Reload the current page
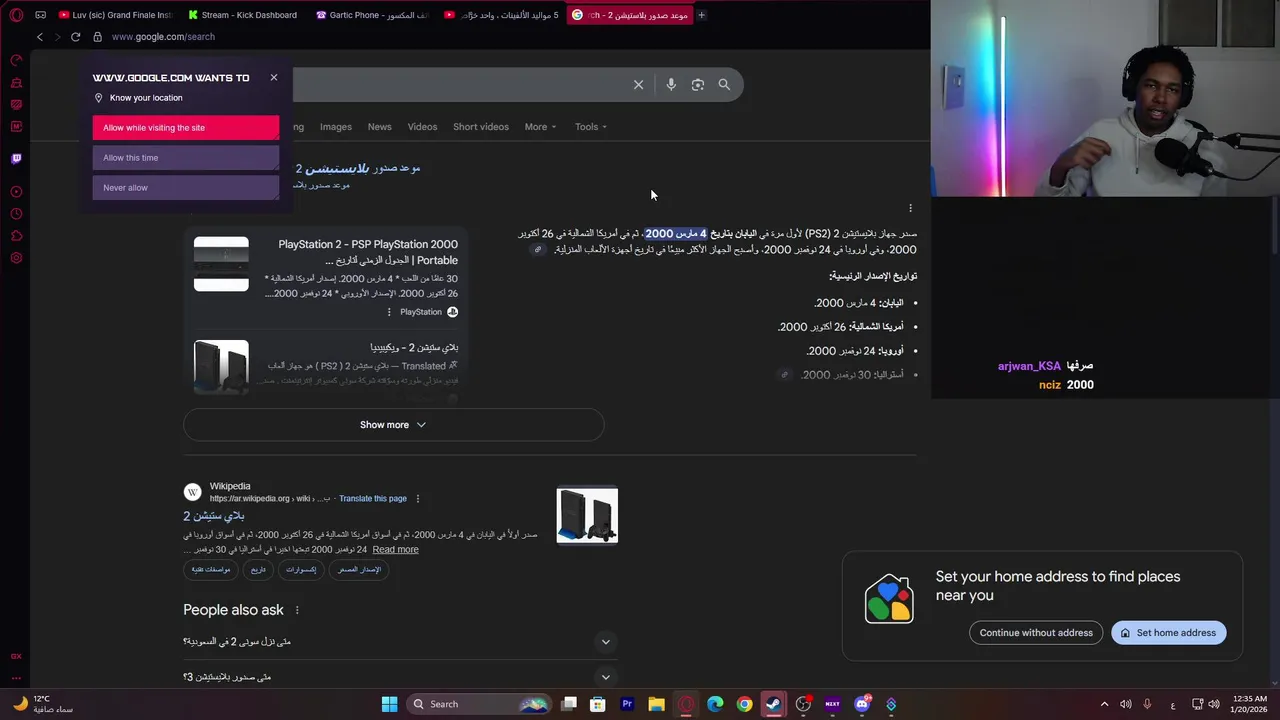 pos(75,37)
